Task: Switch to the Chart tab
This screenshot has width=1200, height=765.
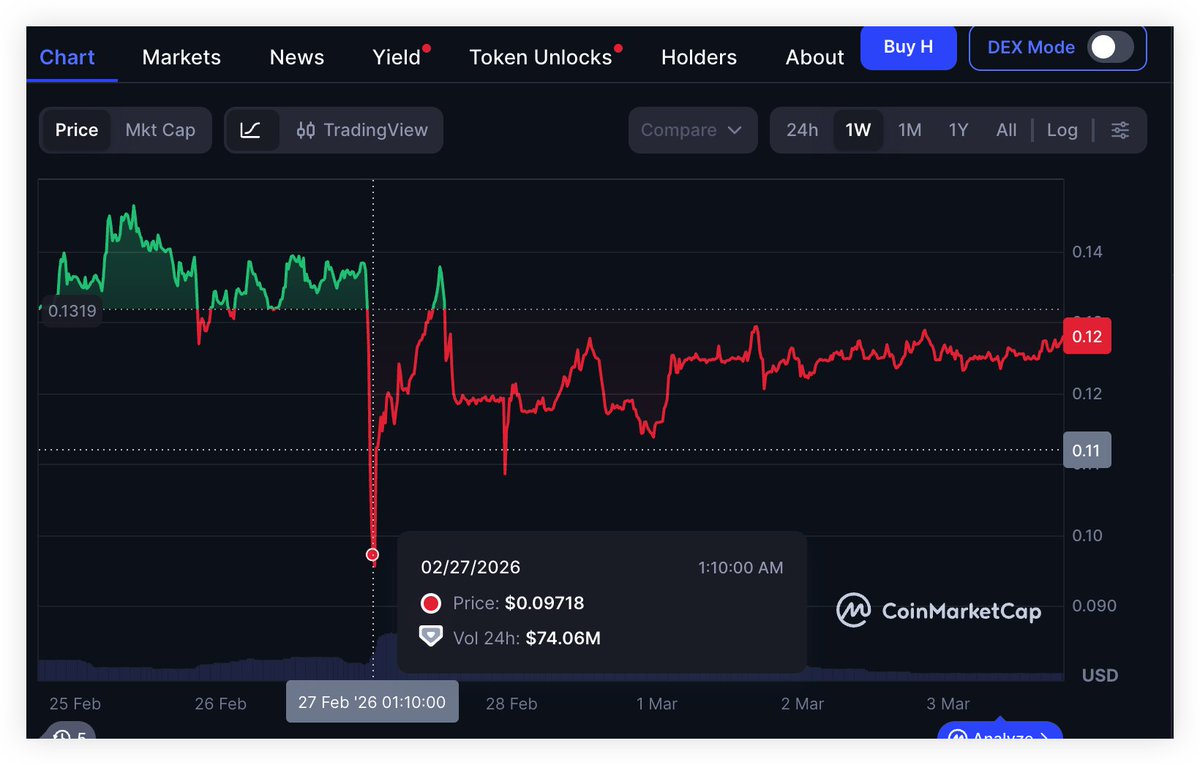Action: coord(68,57)
